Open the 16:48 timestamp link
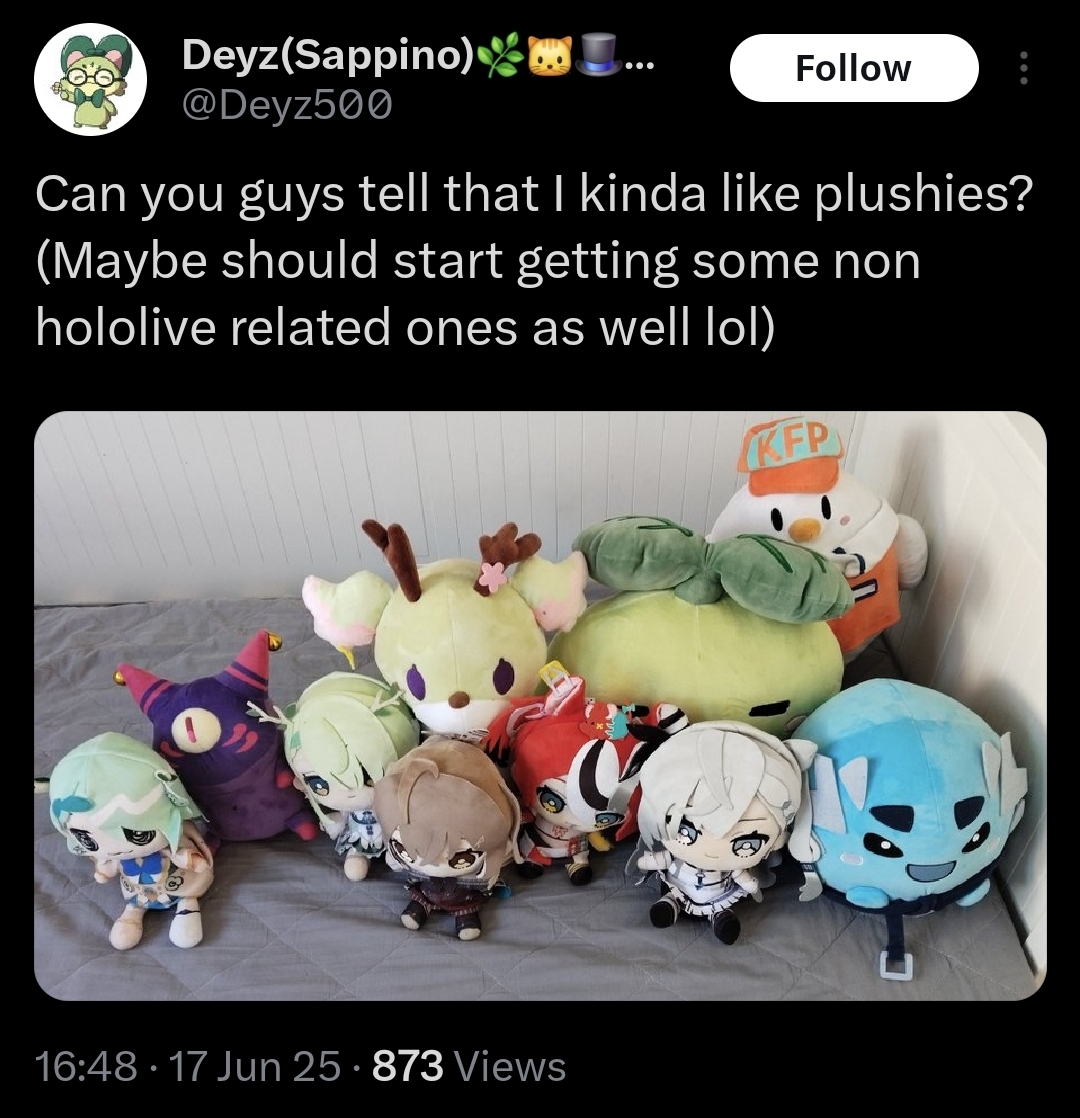The height and width of the screenshot is (1118, 1080). pyautogui.click(x=86, y=1066)
